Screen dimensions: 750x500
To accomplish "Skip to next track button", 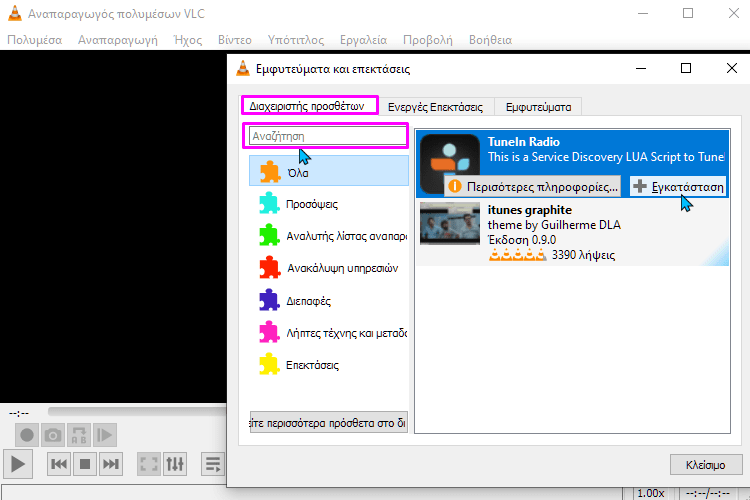I will tap(110, 464).
